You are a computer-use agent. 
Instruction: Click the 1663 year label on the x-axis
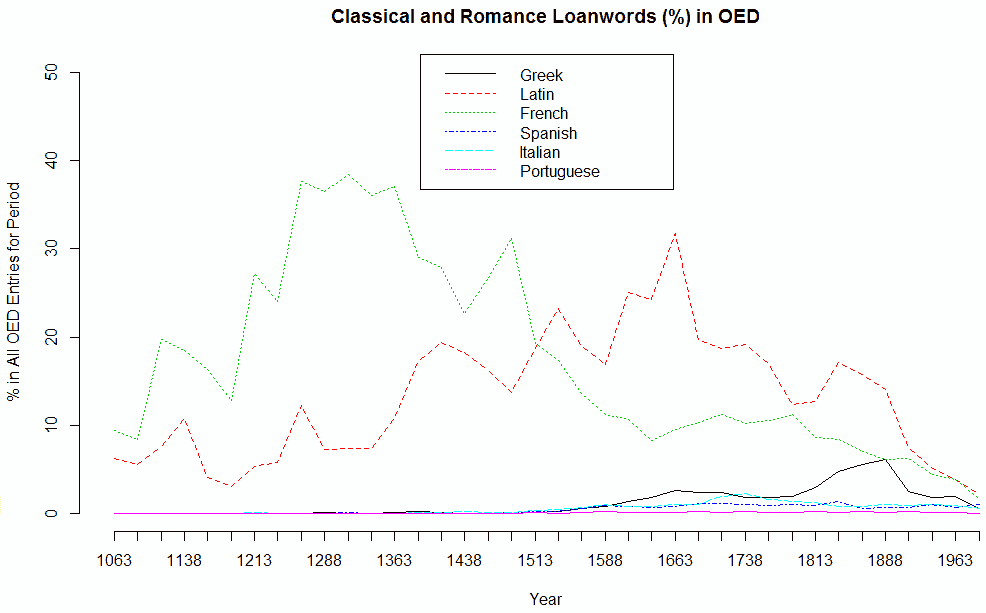(675, 560)
